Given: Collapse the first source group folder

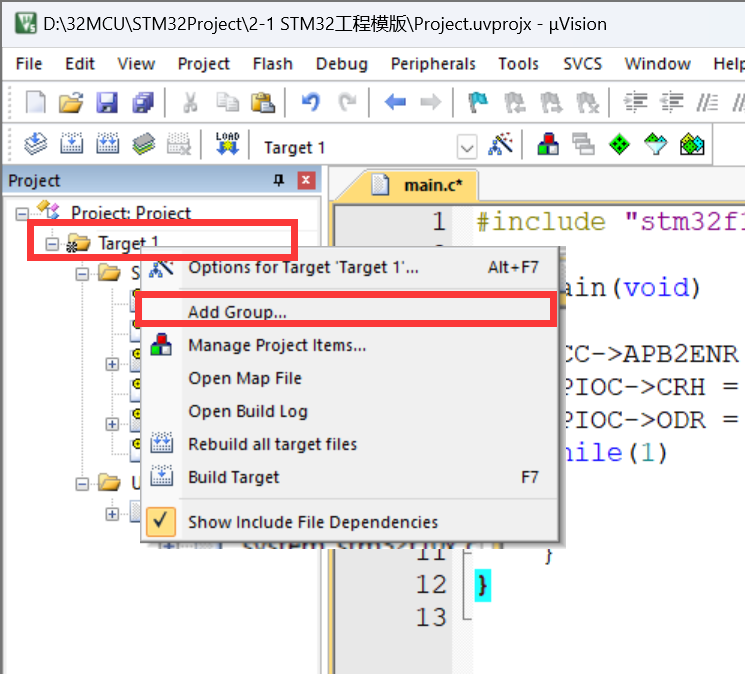Looking at the screenshot, I should coord(82,274).
